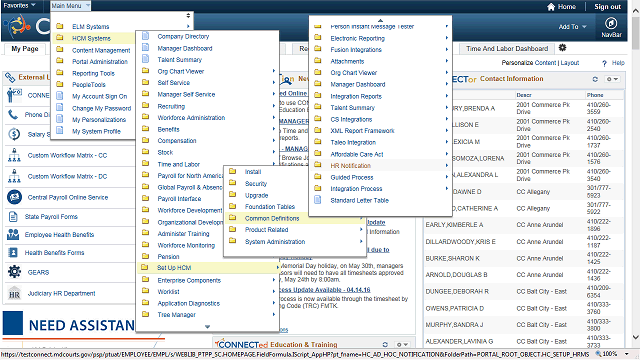640x360 pixels.
Task: Click the State Payroll Forms document icon
Action: (x=13, y=217)
